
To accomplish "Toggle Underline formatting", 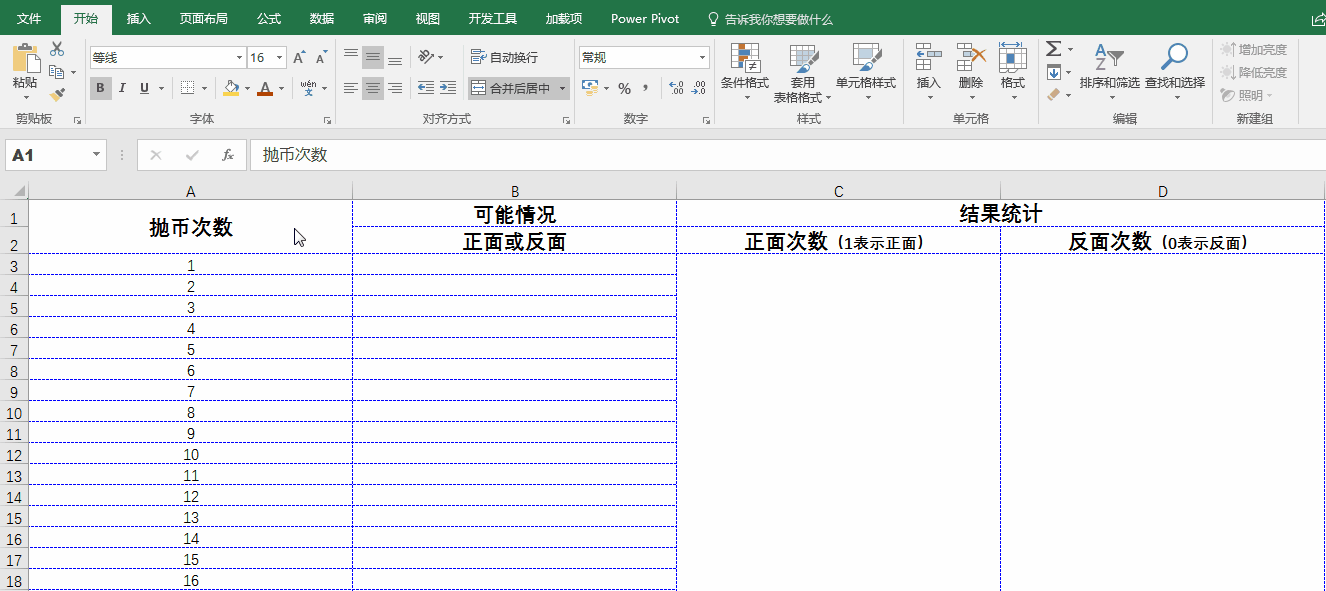I will (144, 88).
